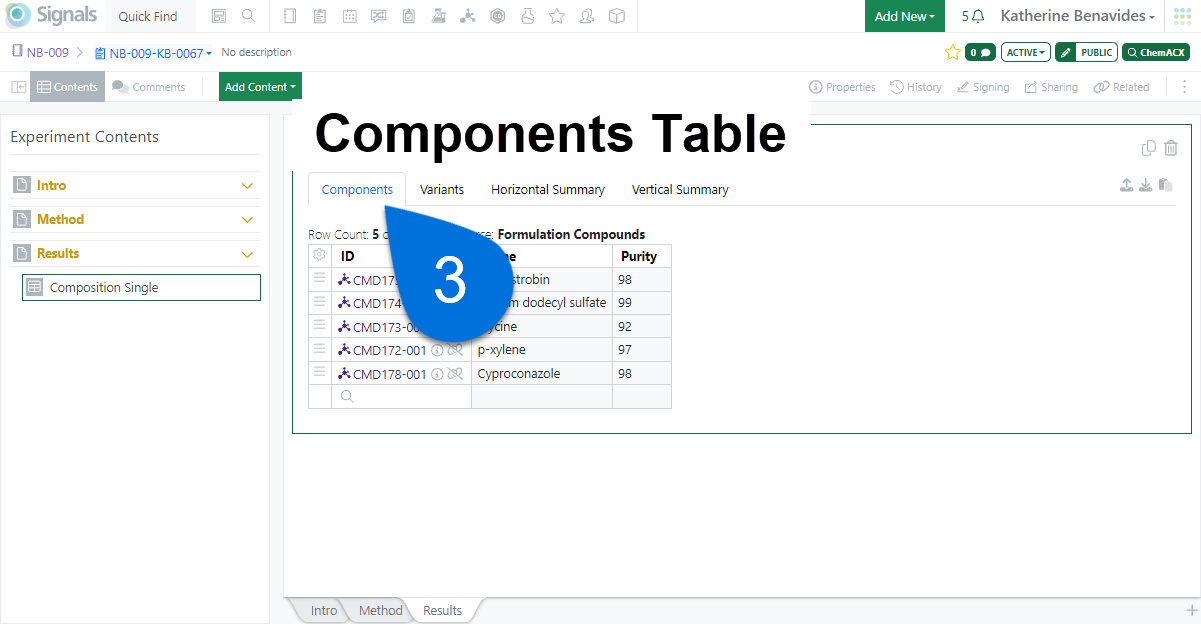Click the upload icon in the Components table
Viewport: 1201px width, 624px height.
coord(1127,185)
